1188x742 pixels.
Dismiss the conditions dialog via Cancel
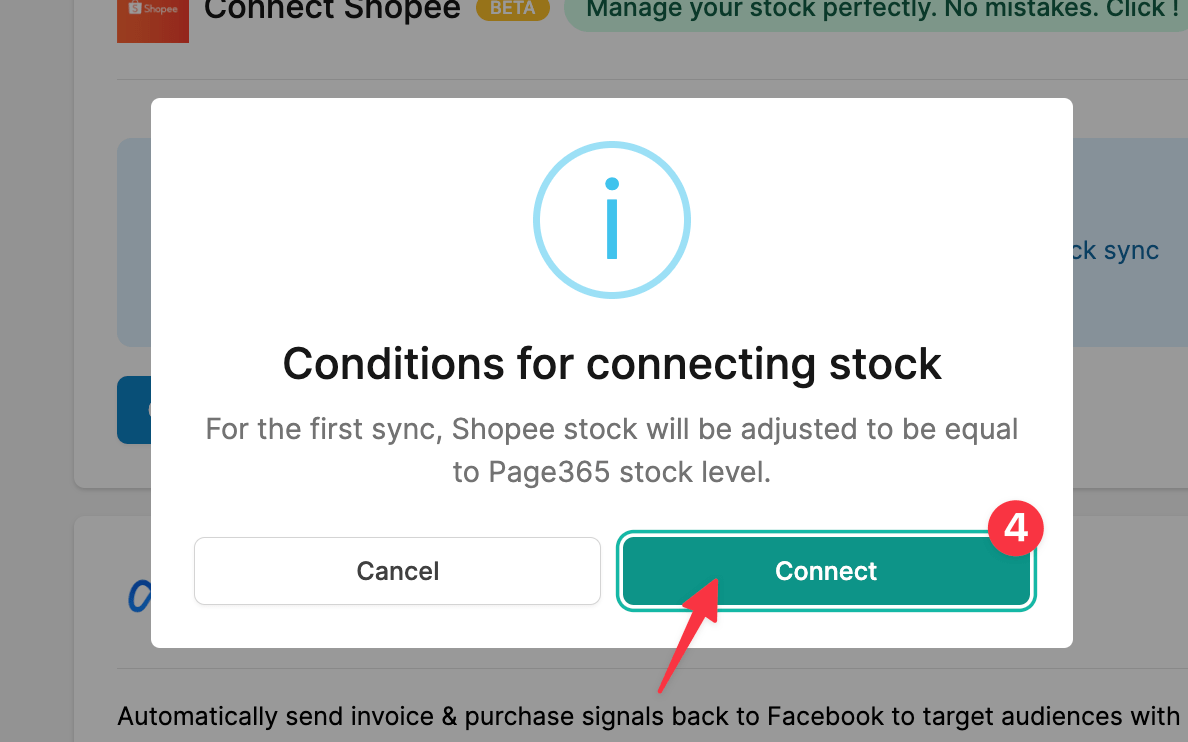click(397, 570)
